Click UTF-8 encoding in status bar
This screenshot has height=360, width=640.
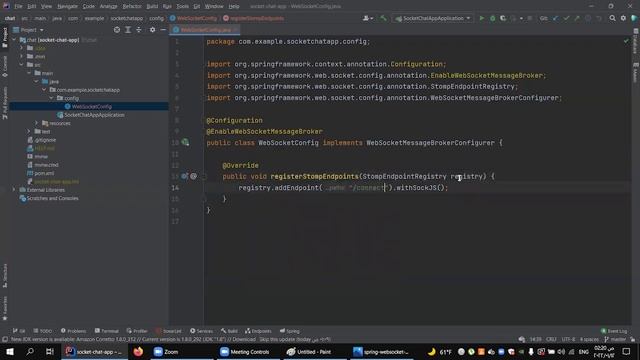[x=568, y=339]
